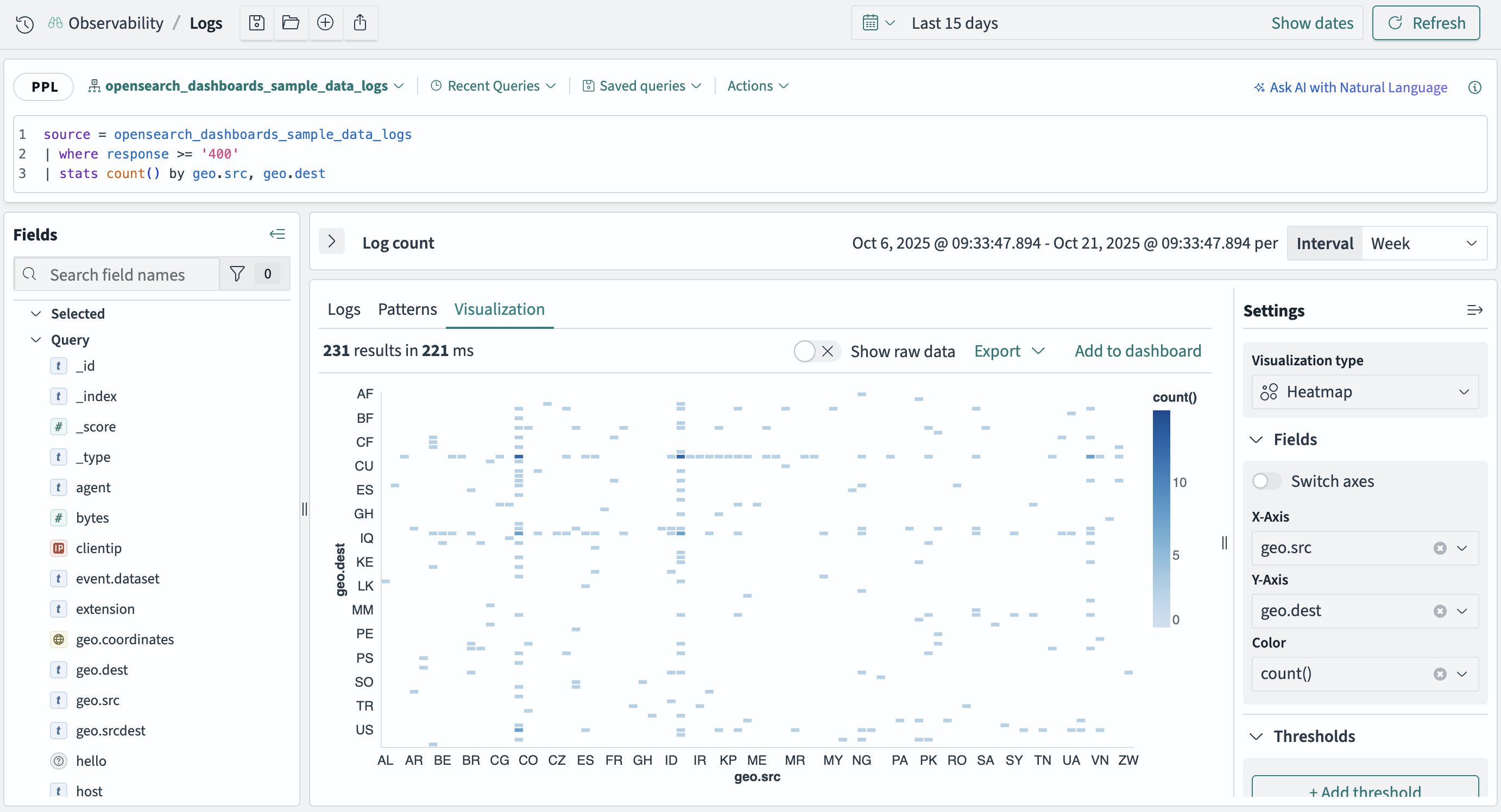Image resolution: width=1501 pixels, height=812 pixels.
Task: Open the Interval Week dropdown
Action: pos(1423,244)
